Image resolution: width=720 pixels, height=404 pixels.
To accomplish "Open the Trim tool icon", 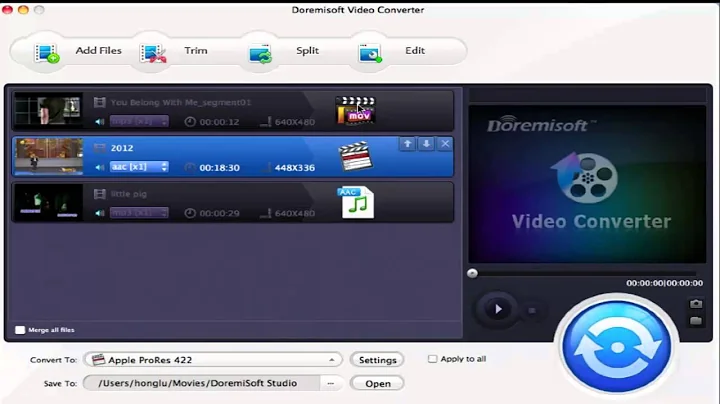I will pyautogui.click(x=153, y=53).
